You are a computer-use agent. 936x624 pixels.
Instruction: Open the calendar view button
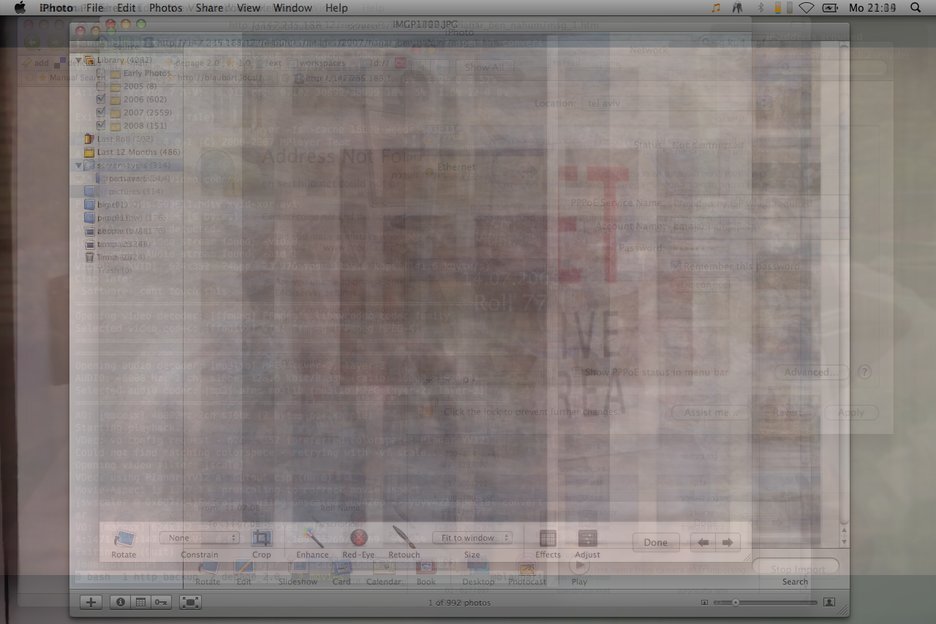(140, 602)
